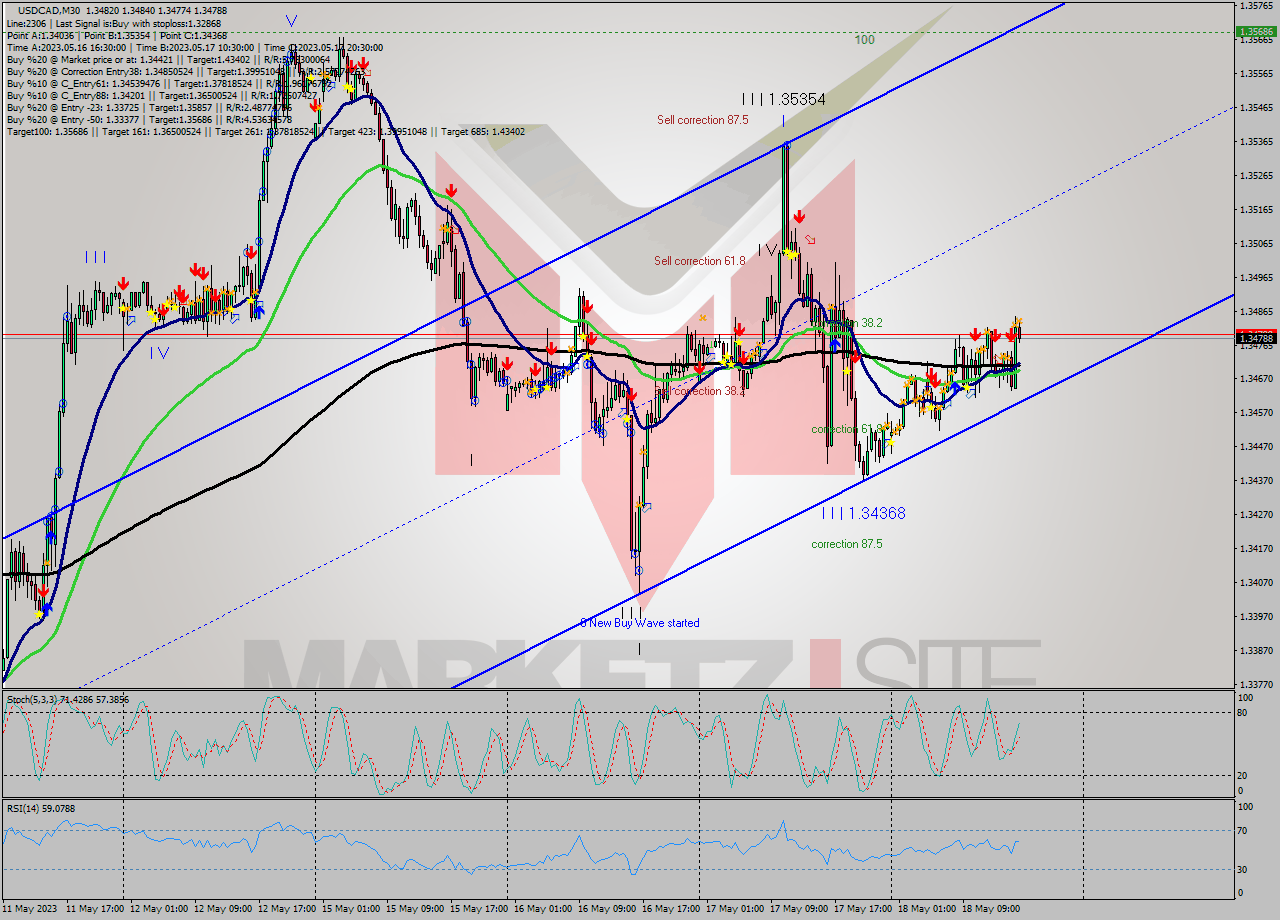
Task: Click the 1.34965 price axis label
Action: click(1256, 277)
